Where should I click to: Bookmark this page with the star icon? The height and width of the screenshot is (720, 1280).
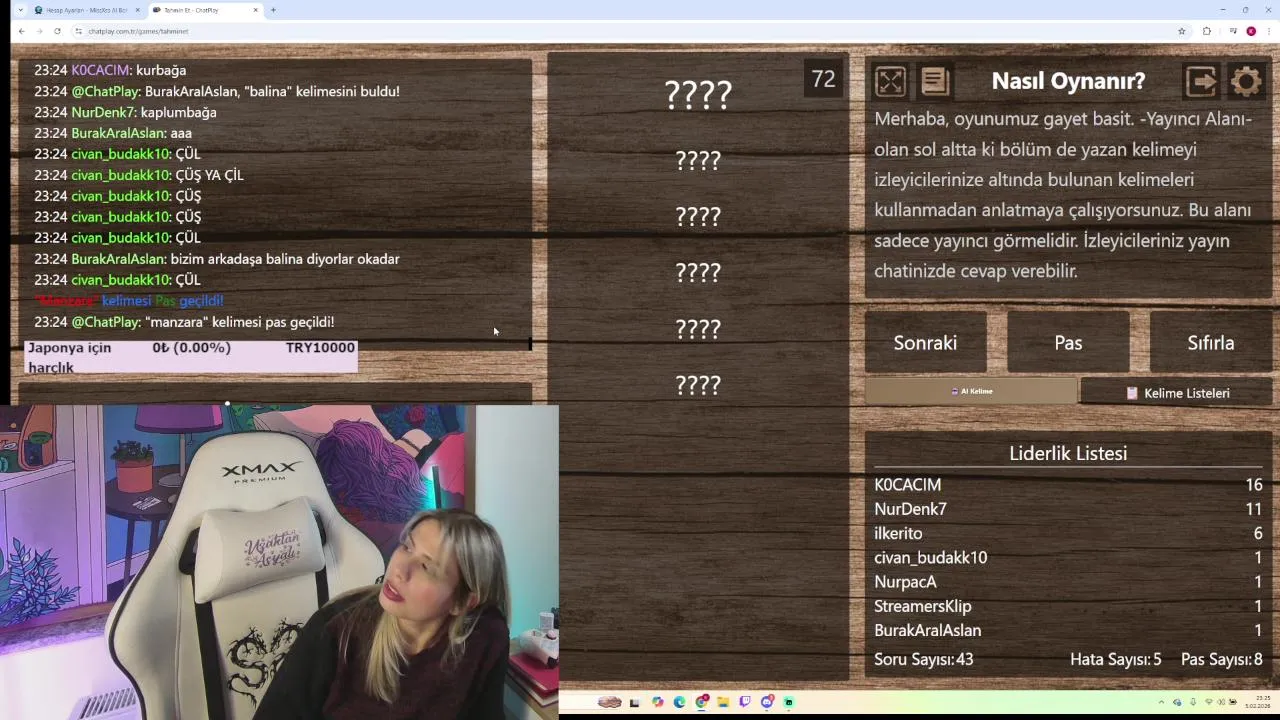(1182, 31)
